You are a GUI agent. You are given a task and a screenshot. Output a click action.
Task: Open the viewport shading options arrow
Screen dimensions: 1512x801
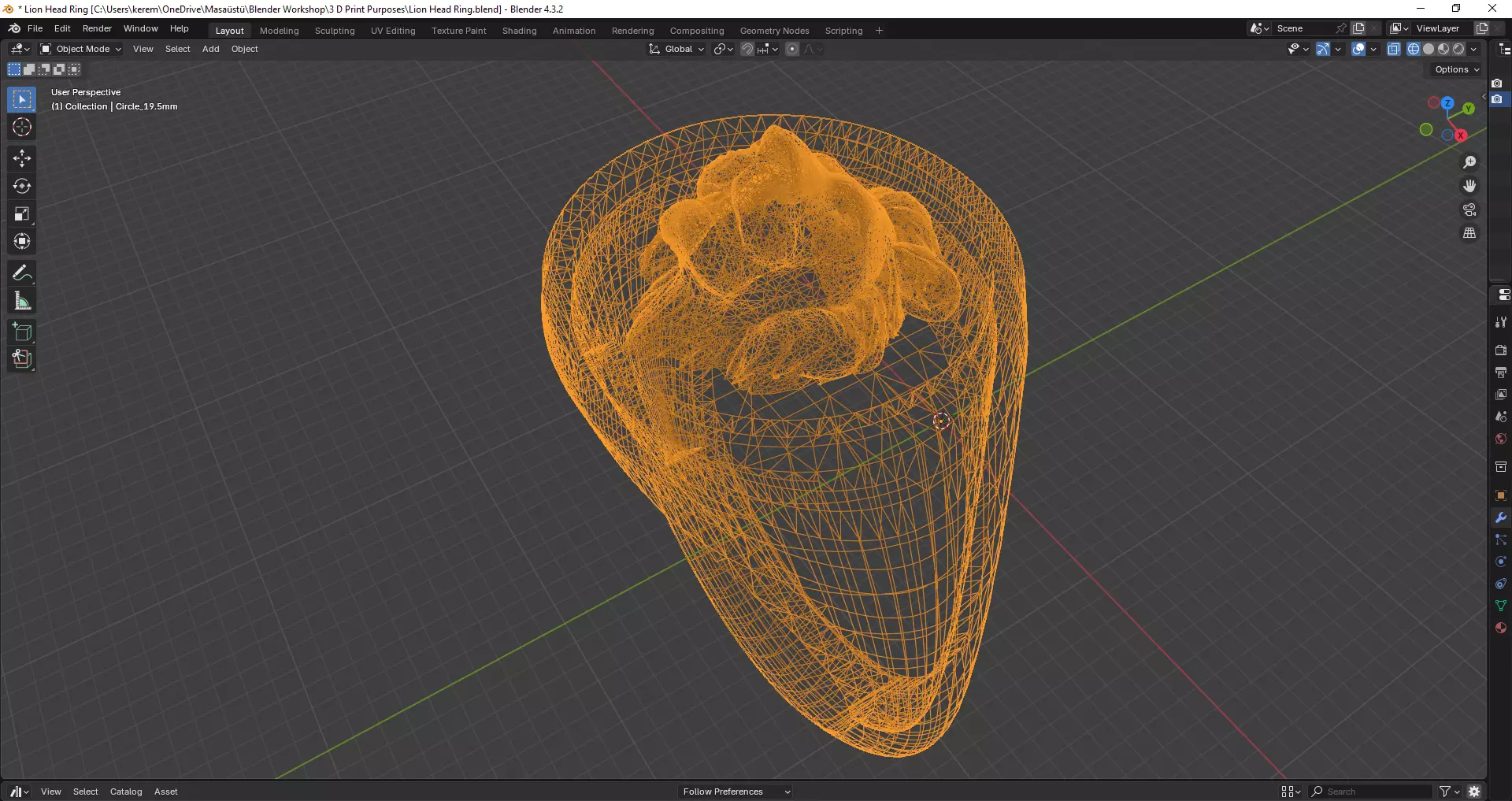coord(1473,49)
